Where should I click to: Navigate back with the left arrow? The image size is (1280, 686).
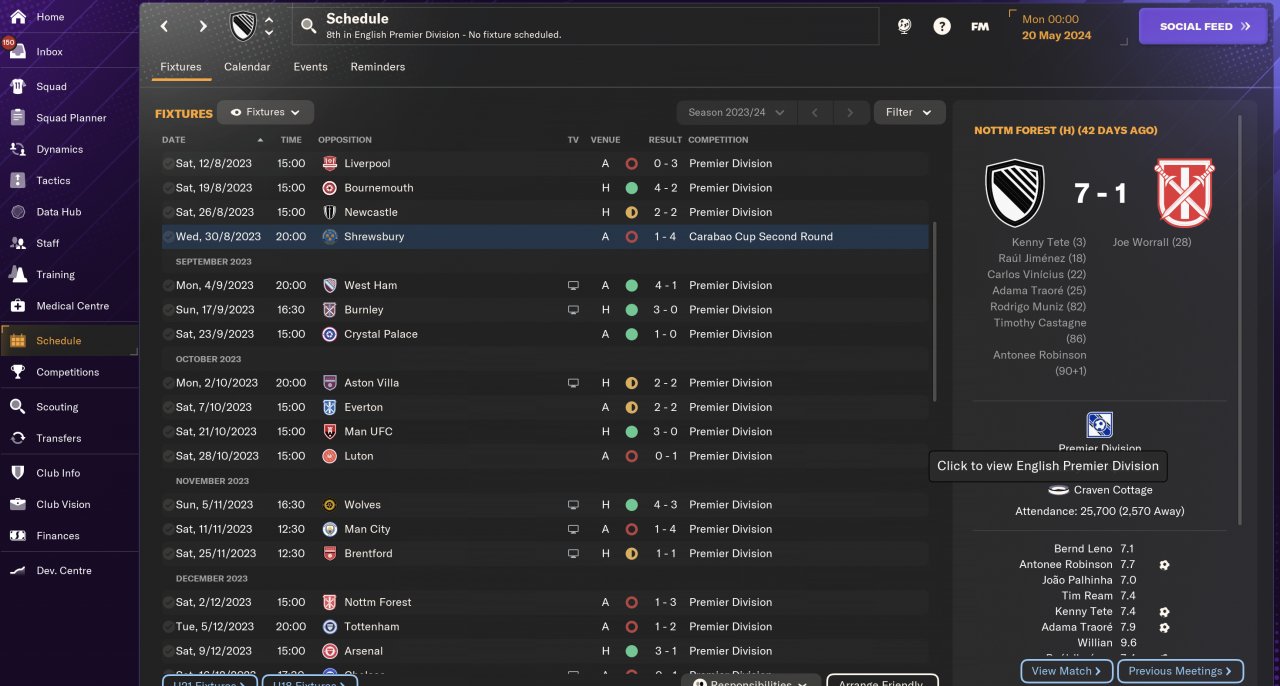(165, 27)
